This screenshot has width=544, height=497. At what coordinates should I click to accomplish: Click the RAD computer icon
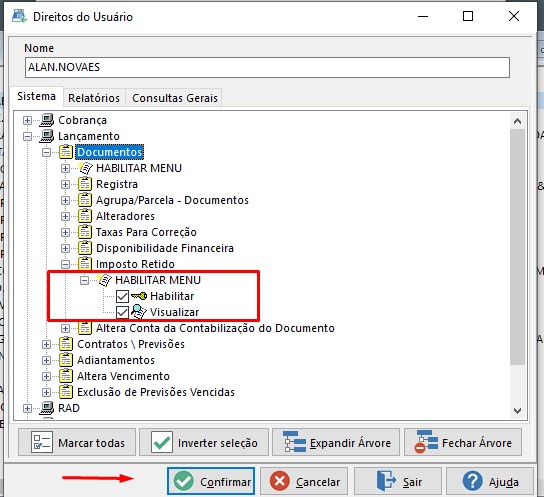47,408
